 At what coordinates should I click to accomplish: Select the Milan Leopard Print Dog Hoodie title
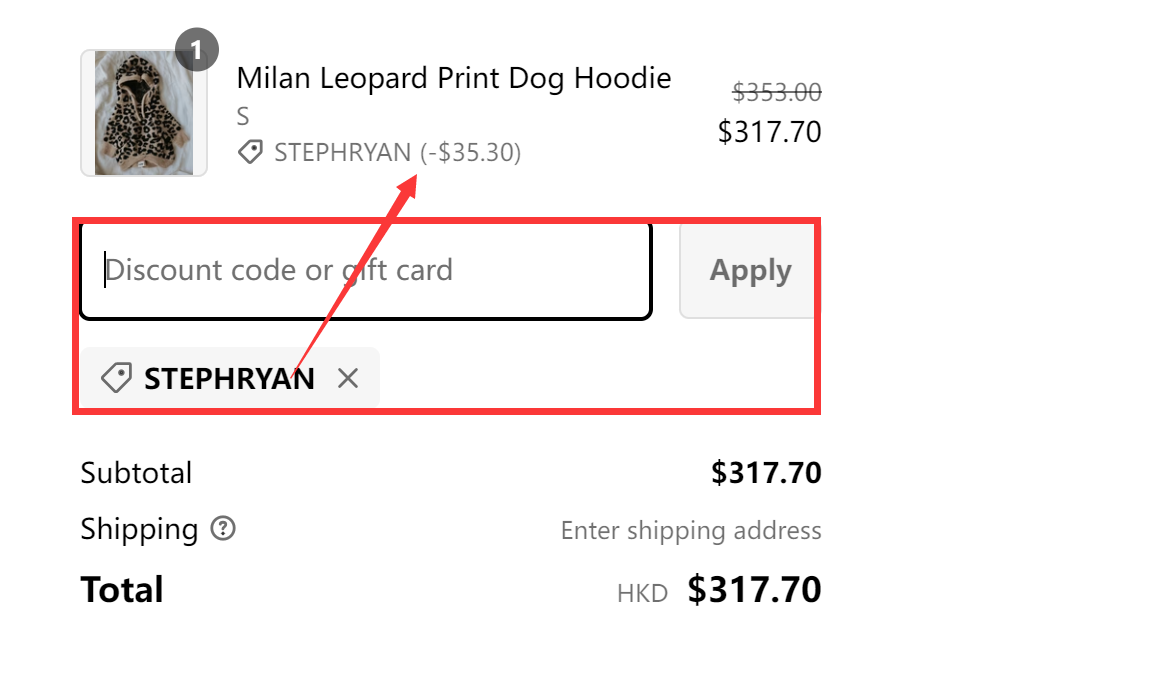tap(453, 77)
